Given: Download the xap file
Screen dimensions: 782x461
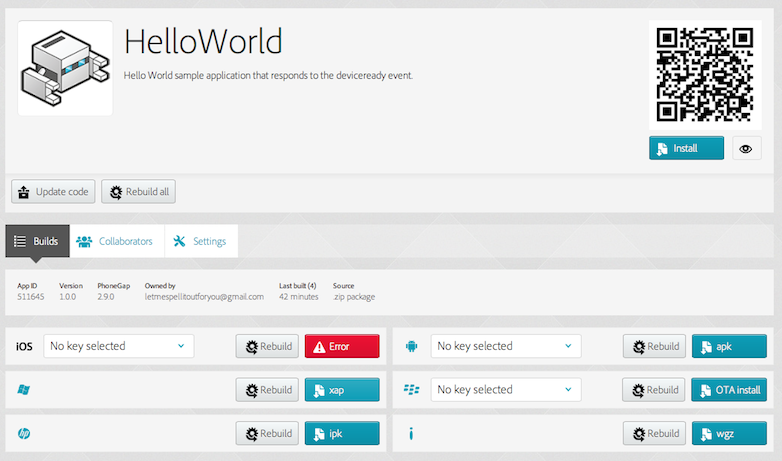Looking at the screenshot, I should [x=342, y=390].
